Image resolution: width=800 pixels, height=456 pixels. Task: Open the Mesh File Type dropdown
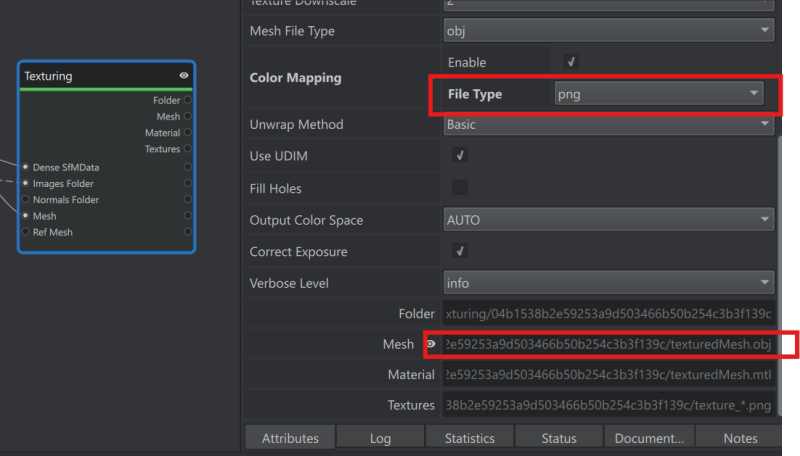click(x=609, y=31)
